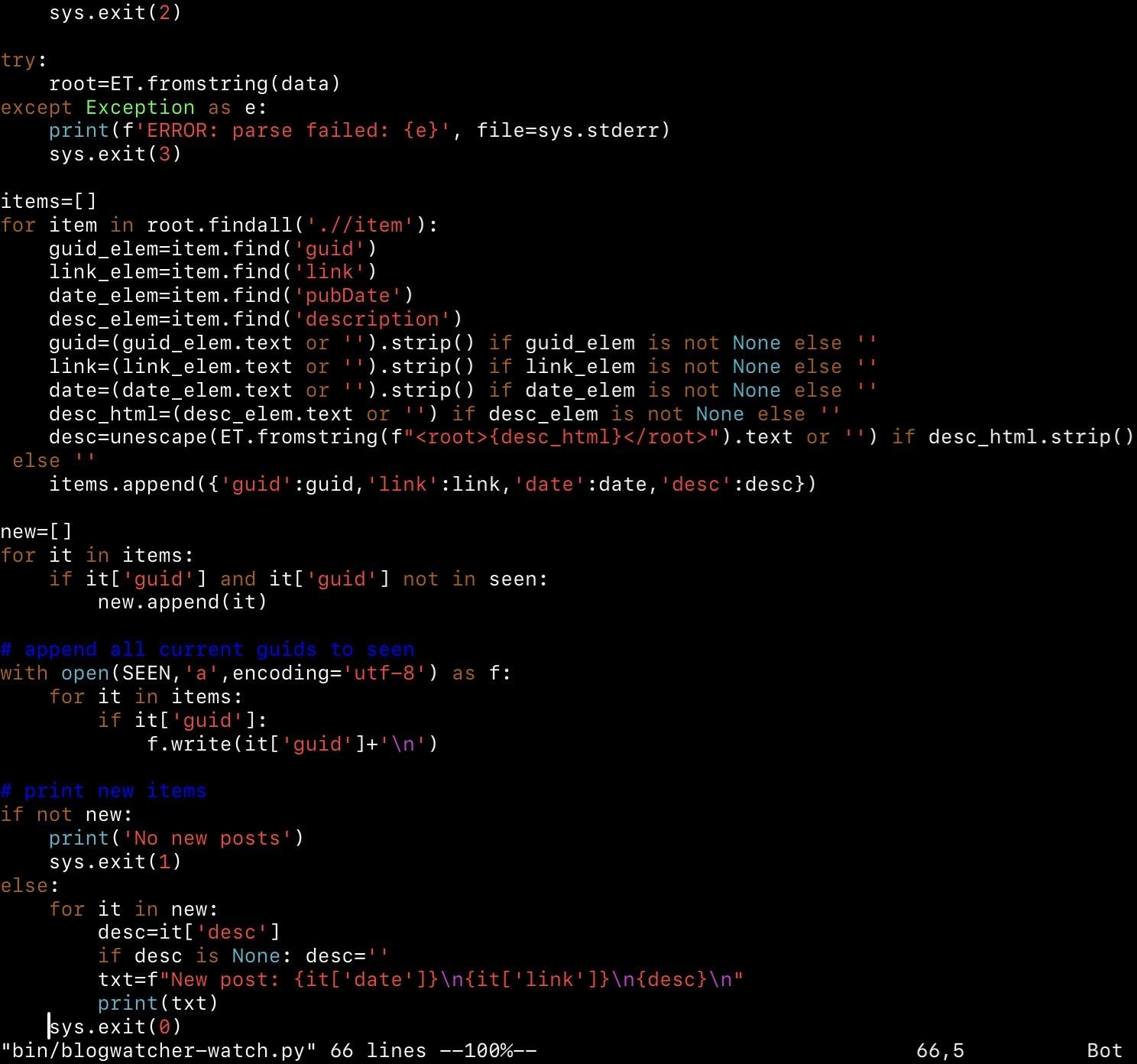
Task: Click the 'SEEN' constant in open call
Action: (x=146, y=673)
